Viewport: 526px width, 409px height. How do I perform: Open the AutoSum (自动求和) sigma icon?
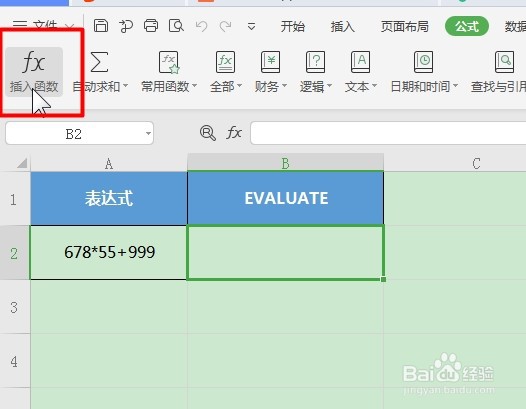click(x=99, y=62)
